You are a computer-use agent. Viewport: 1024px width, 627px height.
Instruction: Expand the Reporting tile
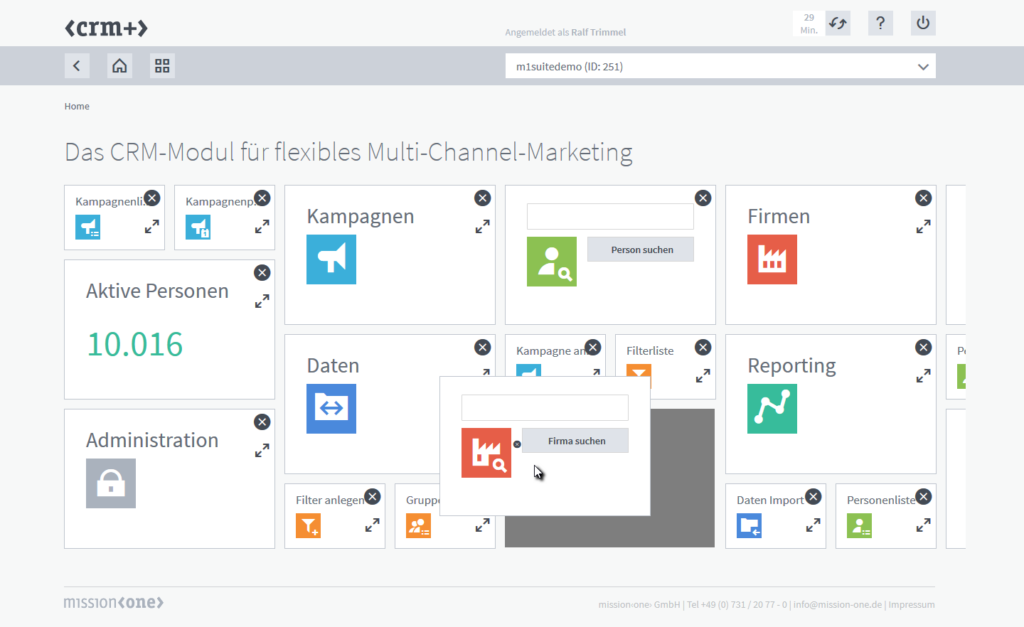[923, 377]
